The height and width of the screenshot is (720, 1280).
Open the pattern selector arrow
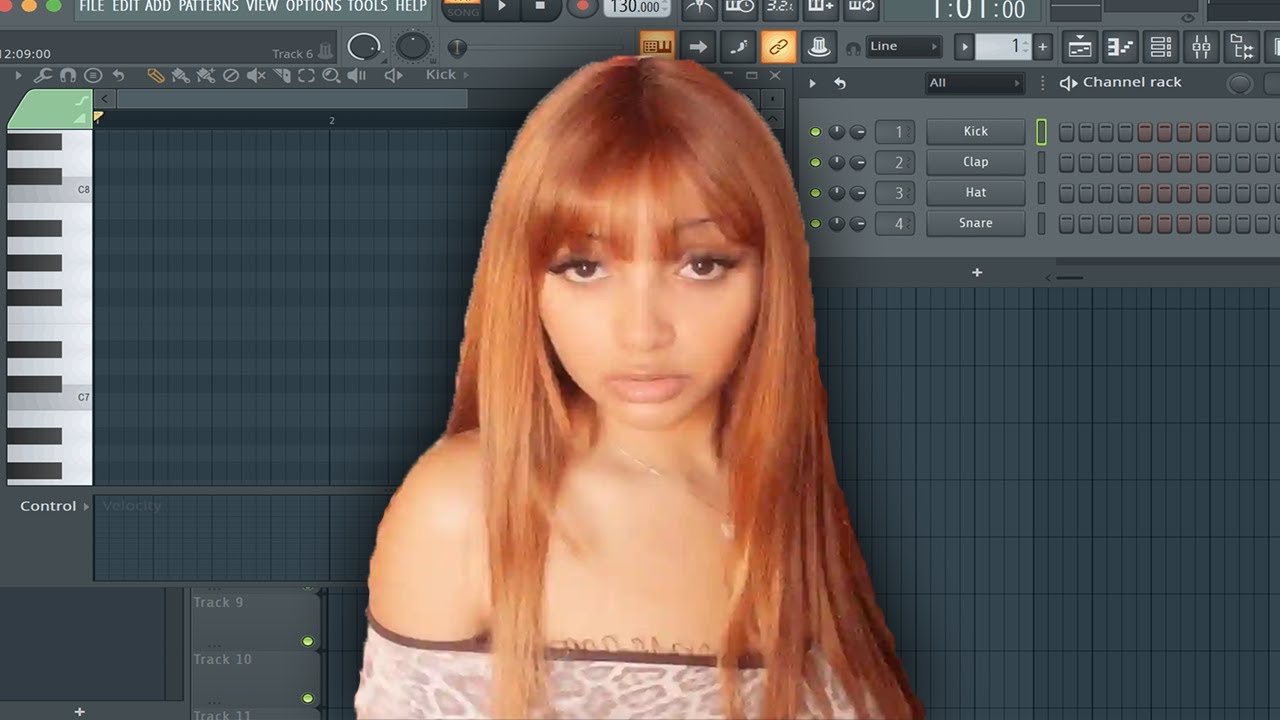coord(964,46)
